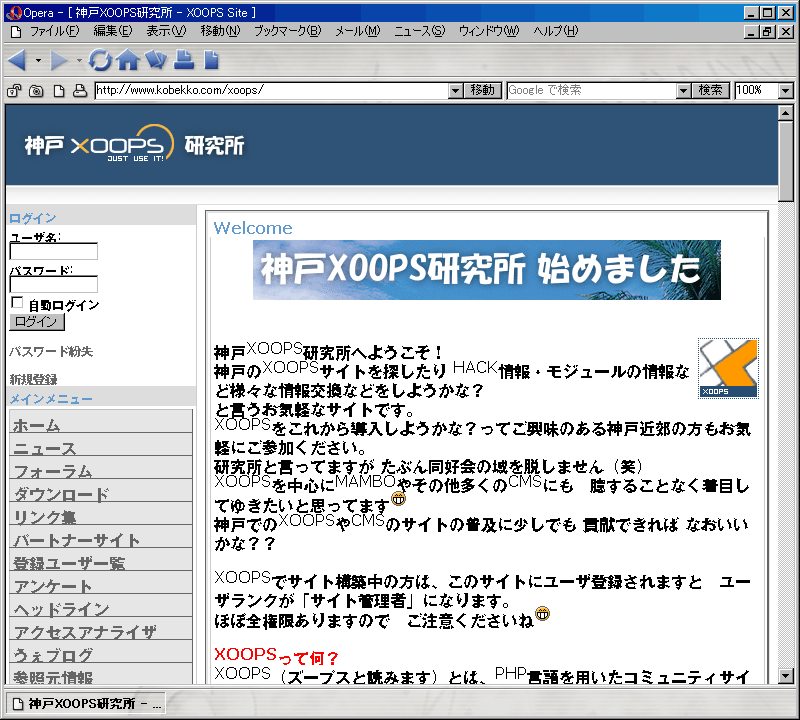Viewport: 800px width, 720px height.
Task: Open the ニュース(S) menu in the menu bar
Action: tap(420, 32)
